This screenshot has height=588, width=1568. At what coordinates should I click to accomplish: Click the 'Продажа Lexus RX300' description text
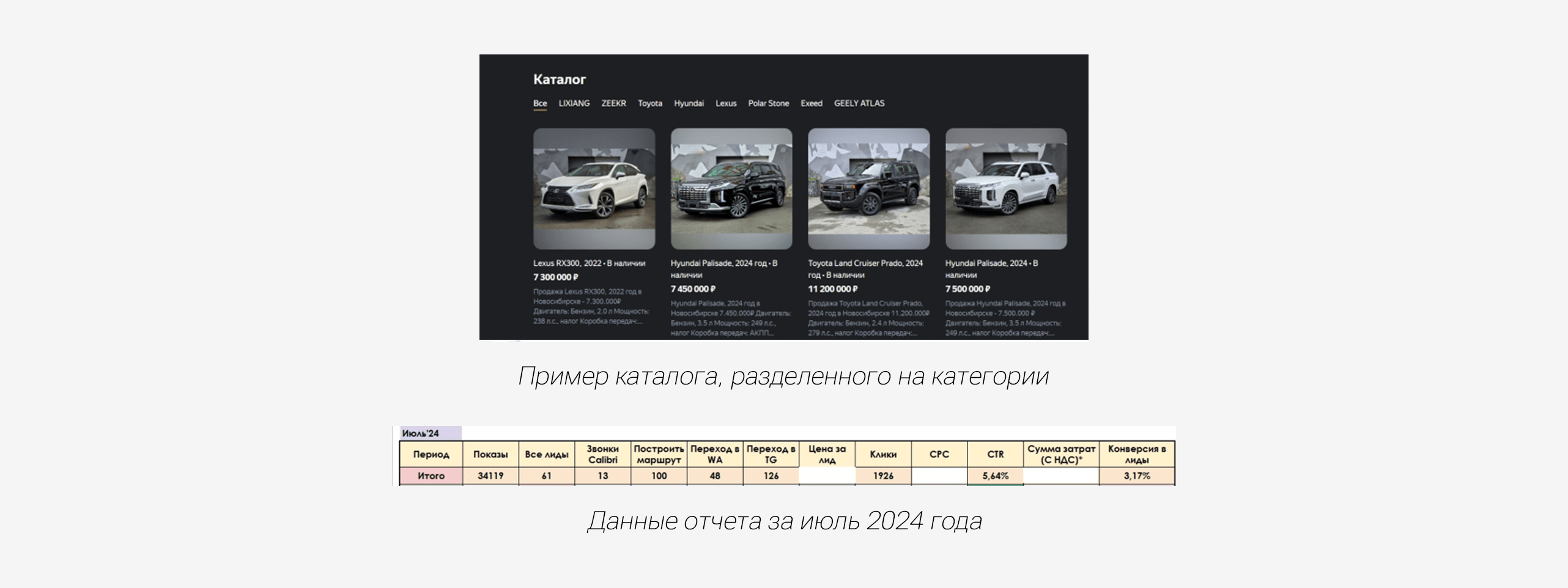point(591,306)
